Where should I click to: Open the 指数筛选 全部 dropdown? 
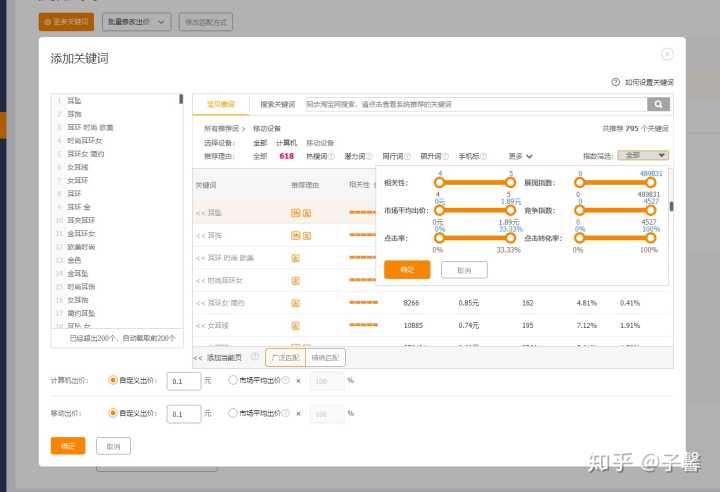pos(643,156)
